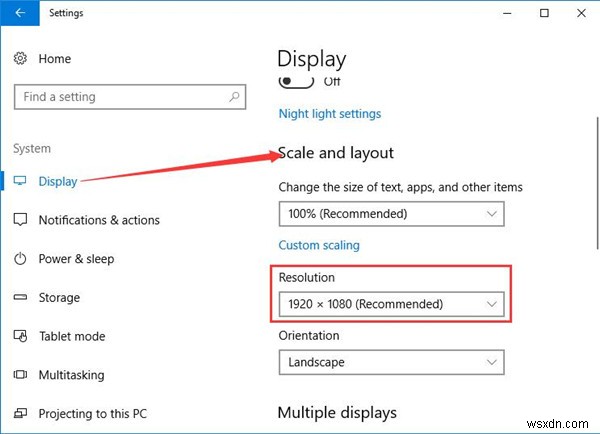Open Night light settings link
600x434 pixels.
329,114
